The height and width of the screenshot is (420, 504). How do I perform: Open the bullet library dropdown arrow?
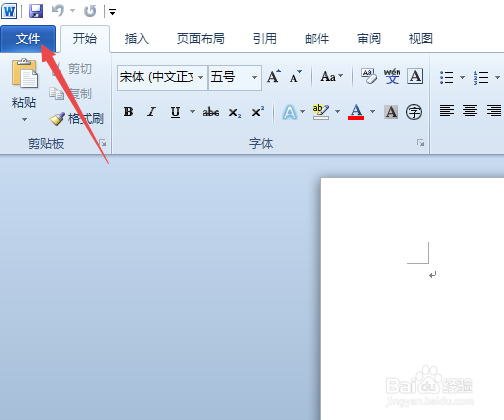(462, 77)
